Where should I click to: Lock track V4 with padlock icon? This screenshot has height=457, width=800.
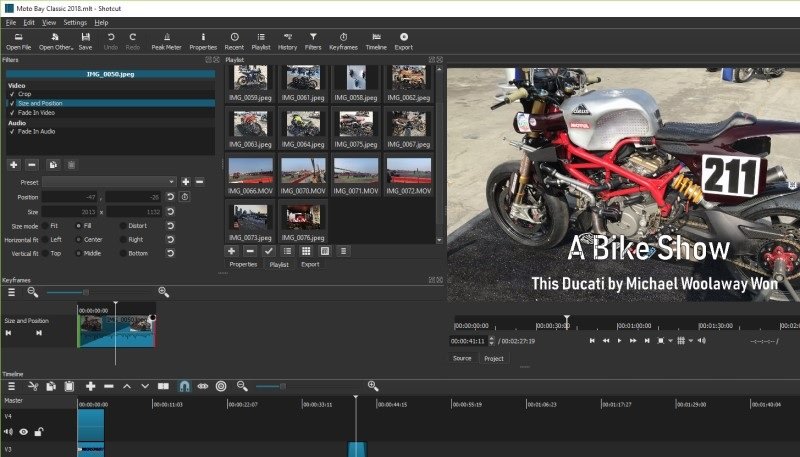pyautogui.click(x=38, y=431)
